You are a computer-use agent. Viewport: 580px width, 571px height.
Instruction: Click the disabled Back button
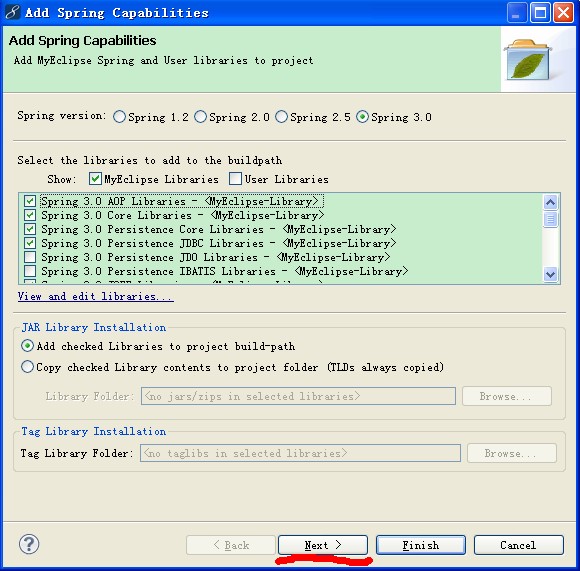pyautogui.click(x=231, y=545)
